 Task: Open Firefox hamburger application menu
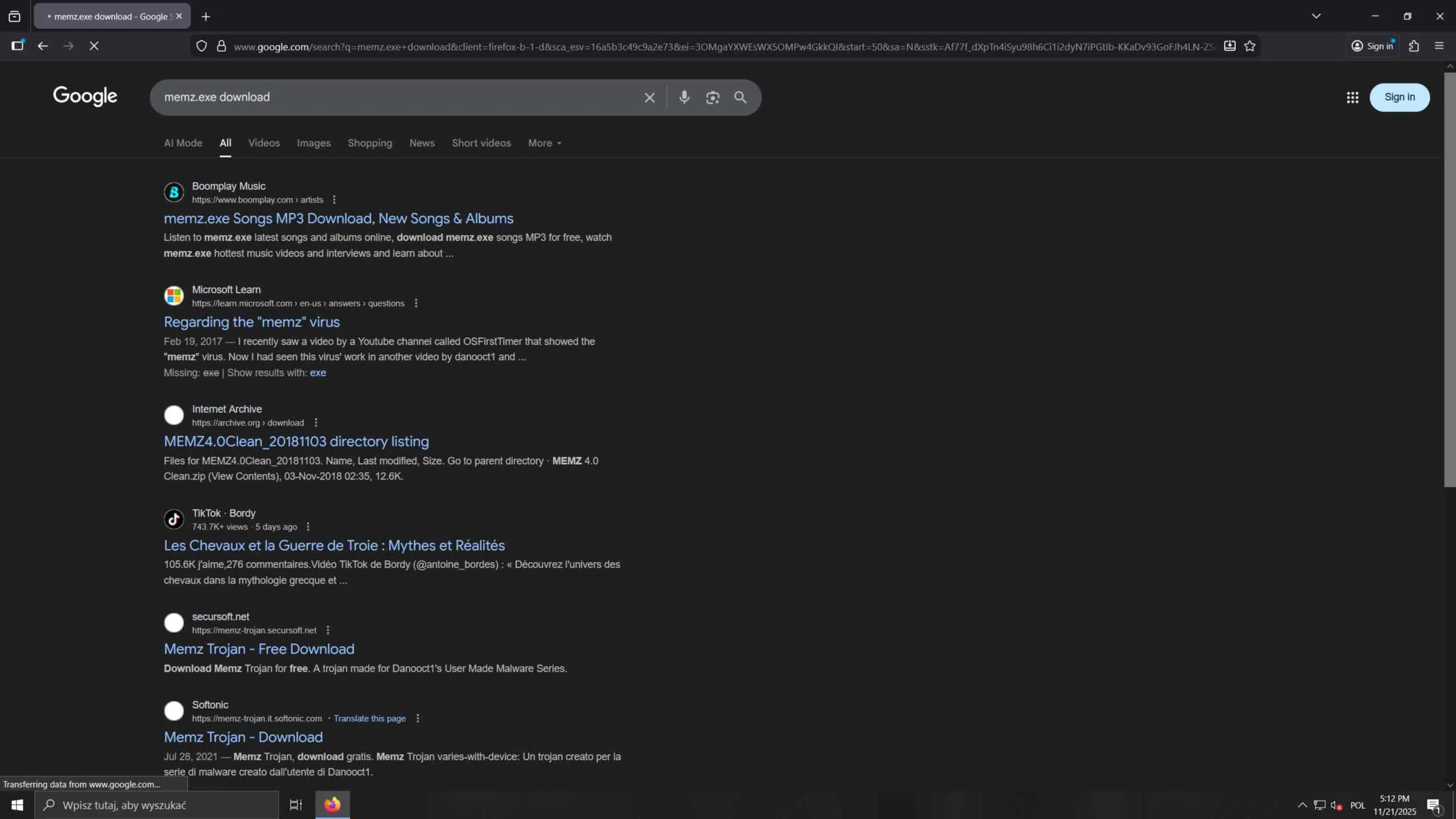pos(1439,46)
